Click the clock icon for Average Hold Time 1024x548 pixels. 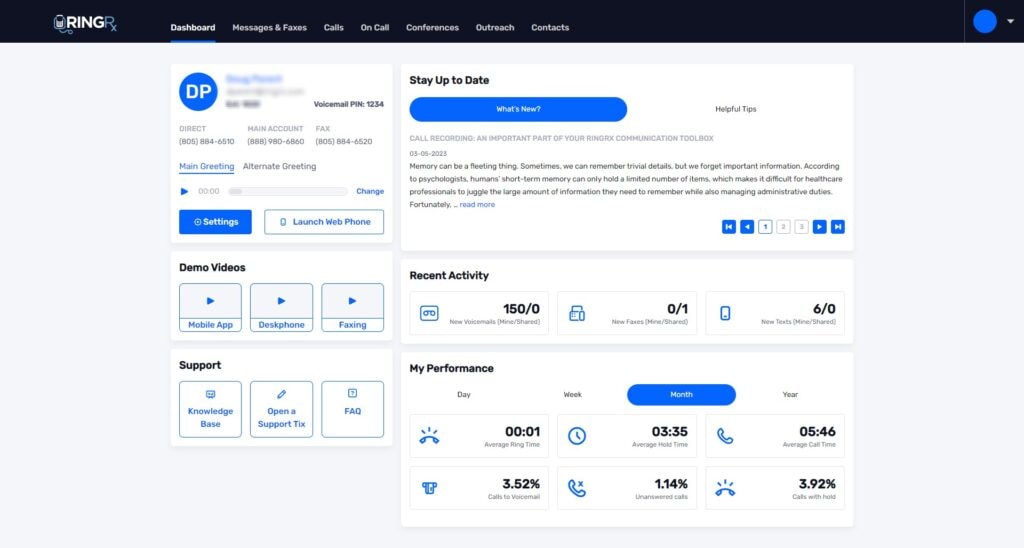pos(577,436)
